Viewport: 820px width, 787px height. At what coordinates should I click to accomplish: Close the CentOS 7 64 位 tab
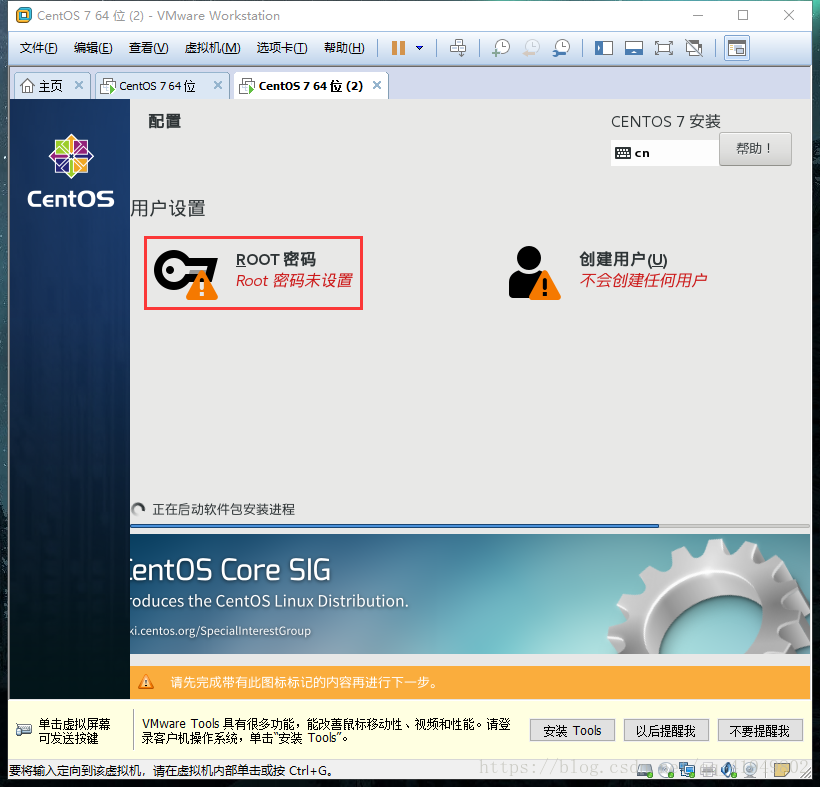(x=218, y=85)
